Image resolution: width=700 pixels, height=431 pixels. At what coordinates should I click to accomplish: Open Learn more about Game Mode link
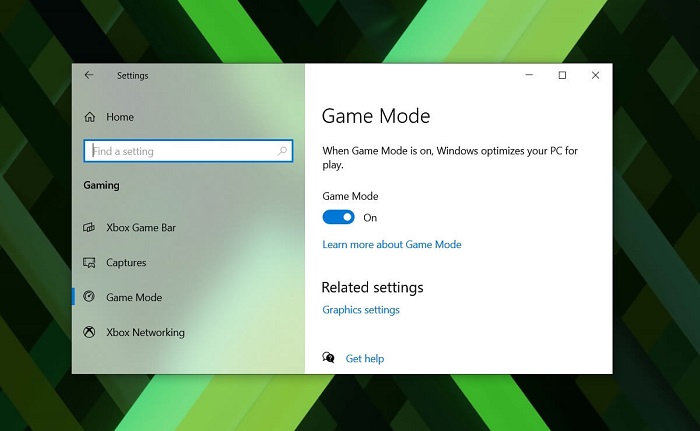click(x=392, y=244)
